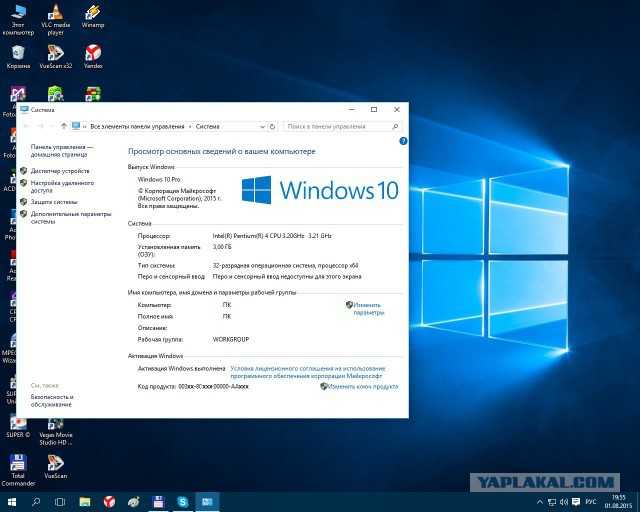Image resolution: width=640 pixels, height=512 pixels.
Task: Open Дополнительные параметры системы link
Action: [71, 218]
